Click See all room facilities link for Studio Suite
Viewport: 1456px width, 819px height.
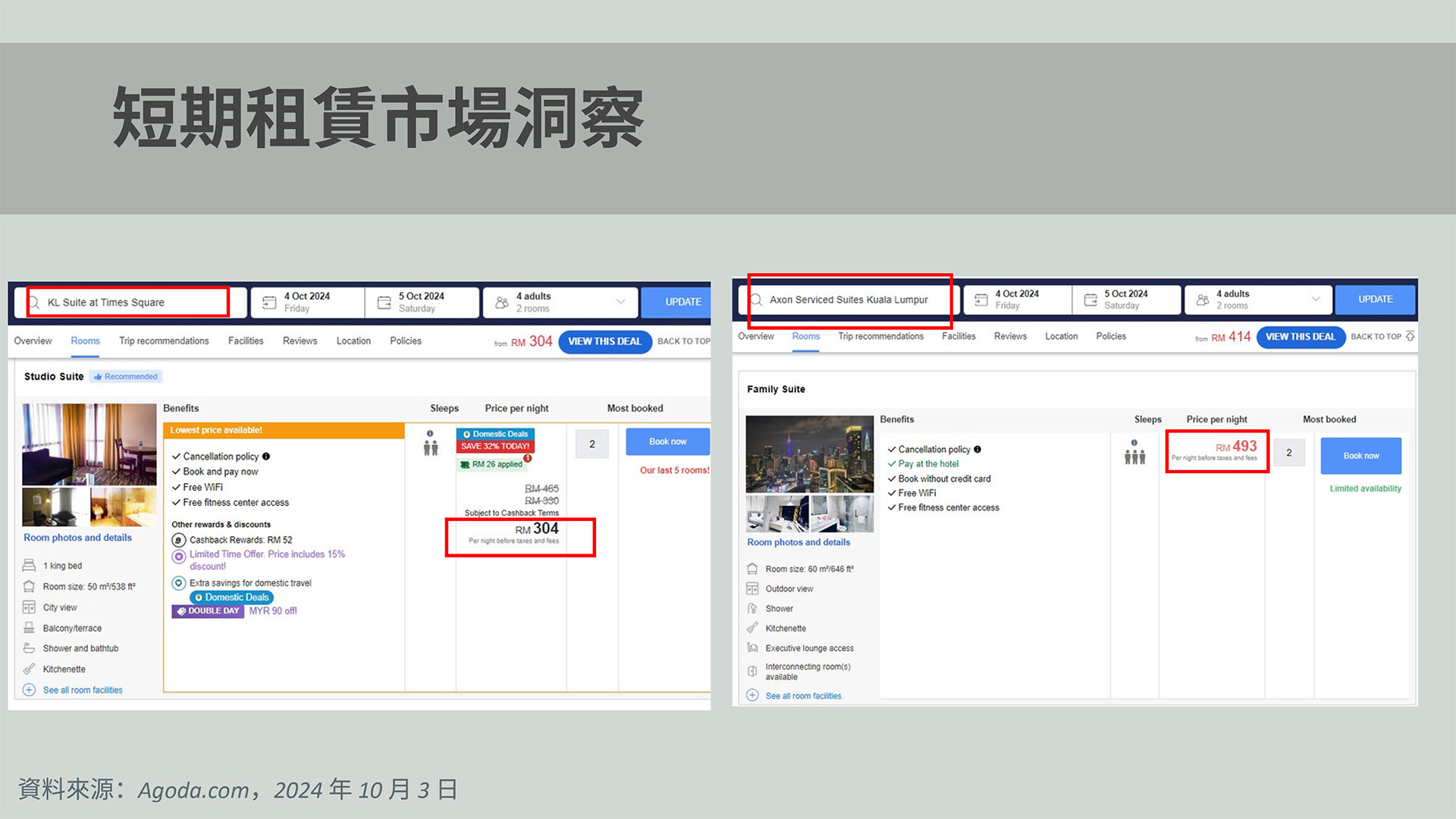pos(83,690)
